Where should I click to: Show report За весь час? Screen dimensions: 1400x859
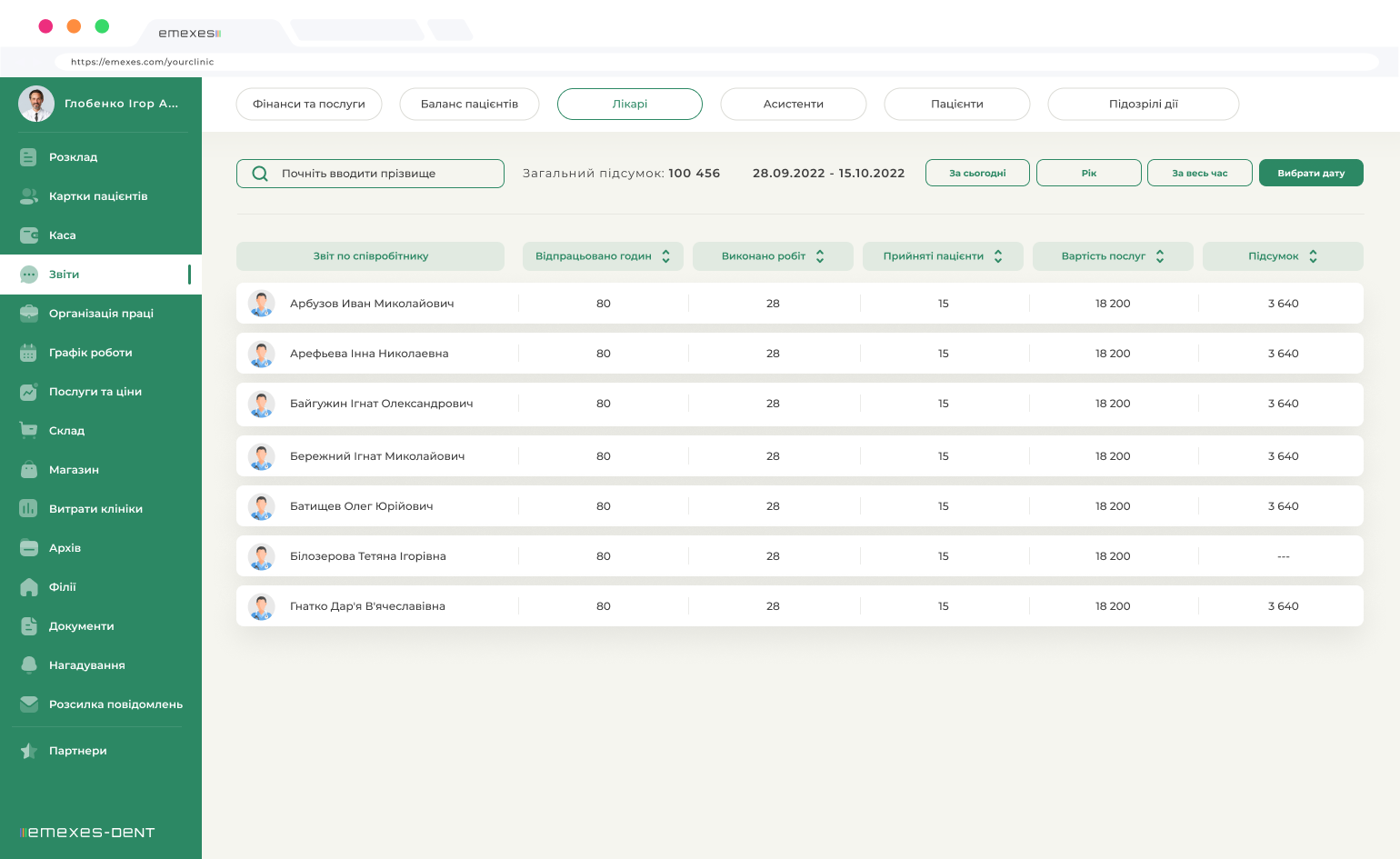[1200, 173]
